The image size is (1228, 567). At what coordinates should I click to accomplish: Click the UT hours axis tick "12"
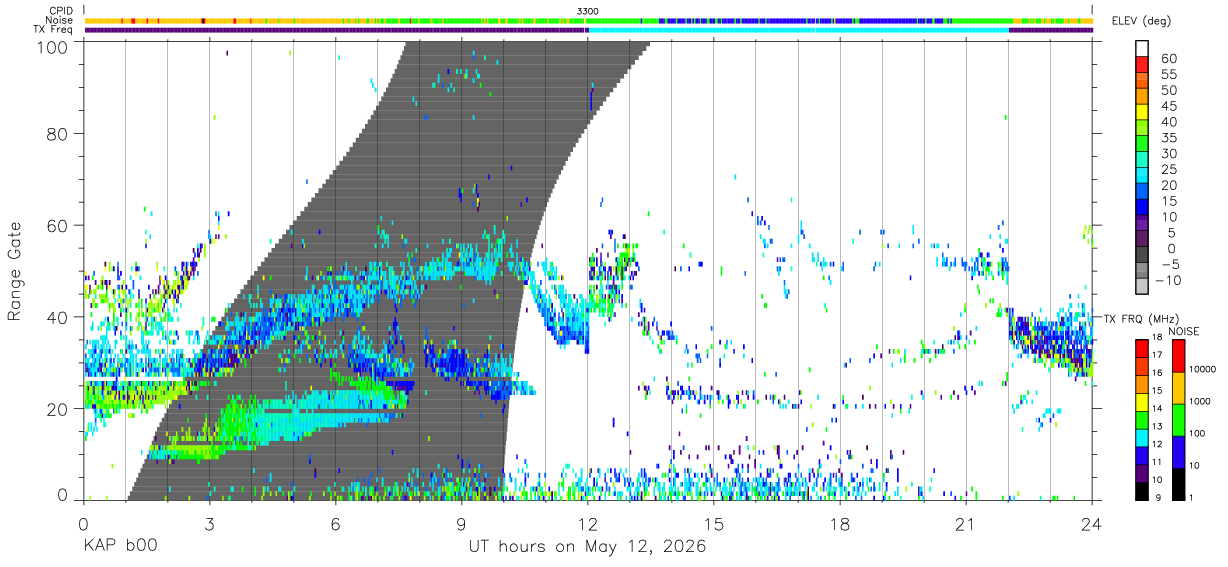(588, 525)
